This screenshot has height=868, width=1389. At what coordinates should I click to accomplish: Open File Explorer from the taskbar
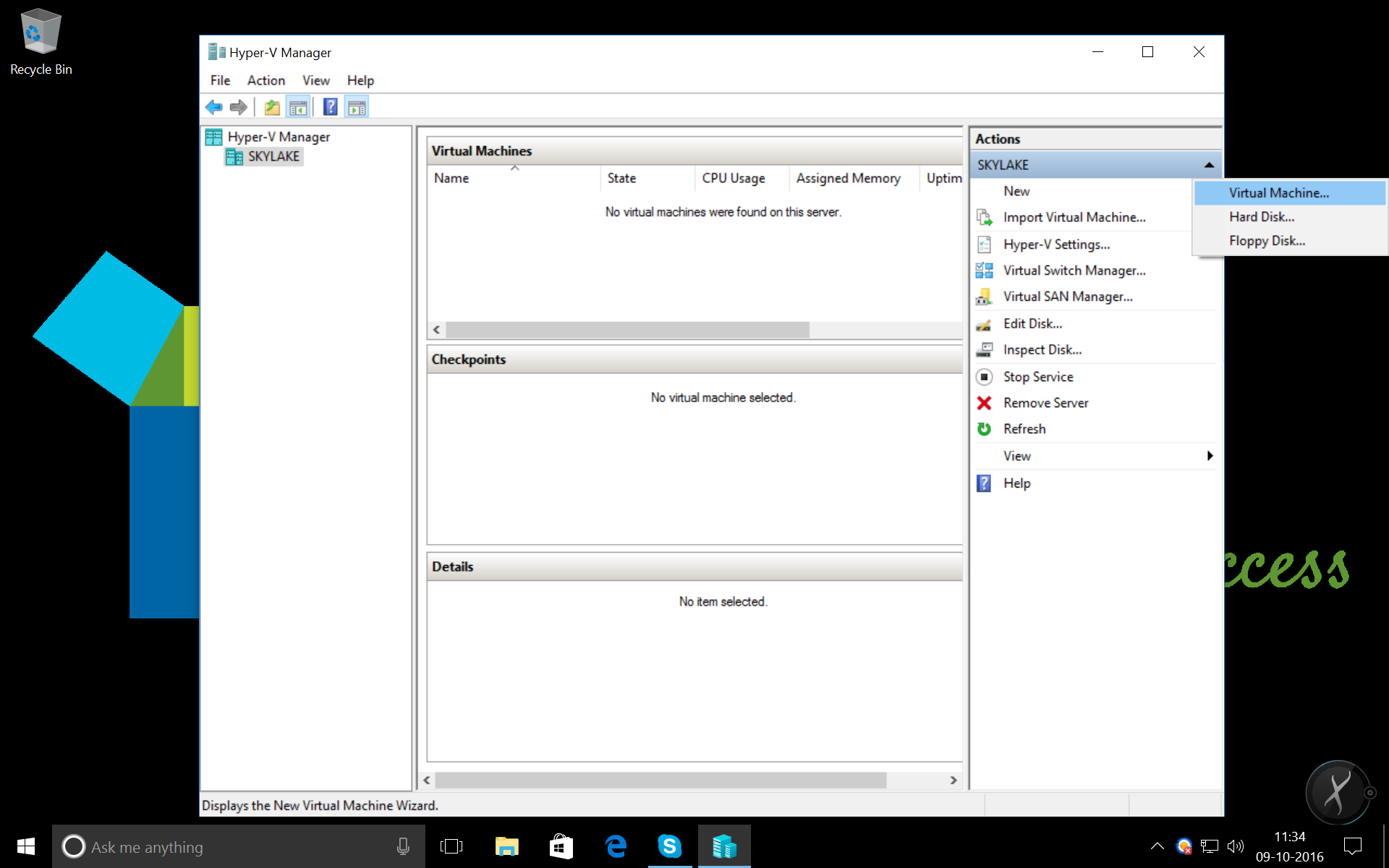[x=506, y=846]
